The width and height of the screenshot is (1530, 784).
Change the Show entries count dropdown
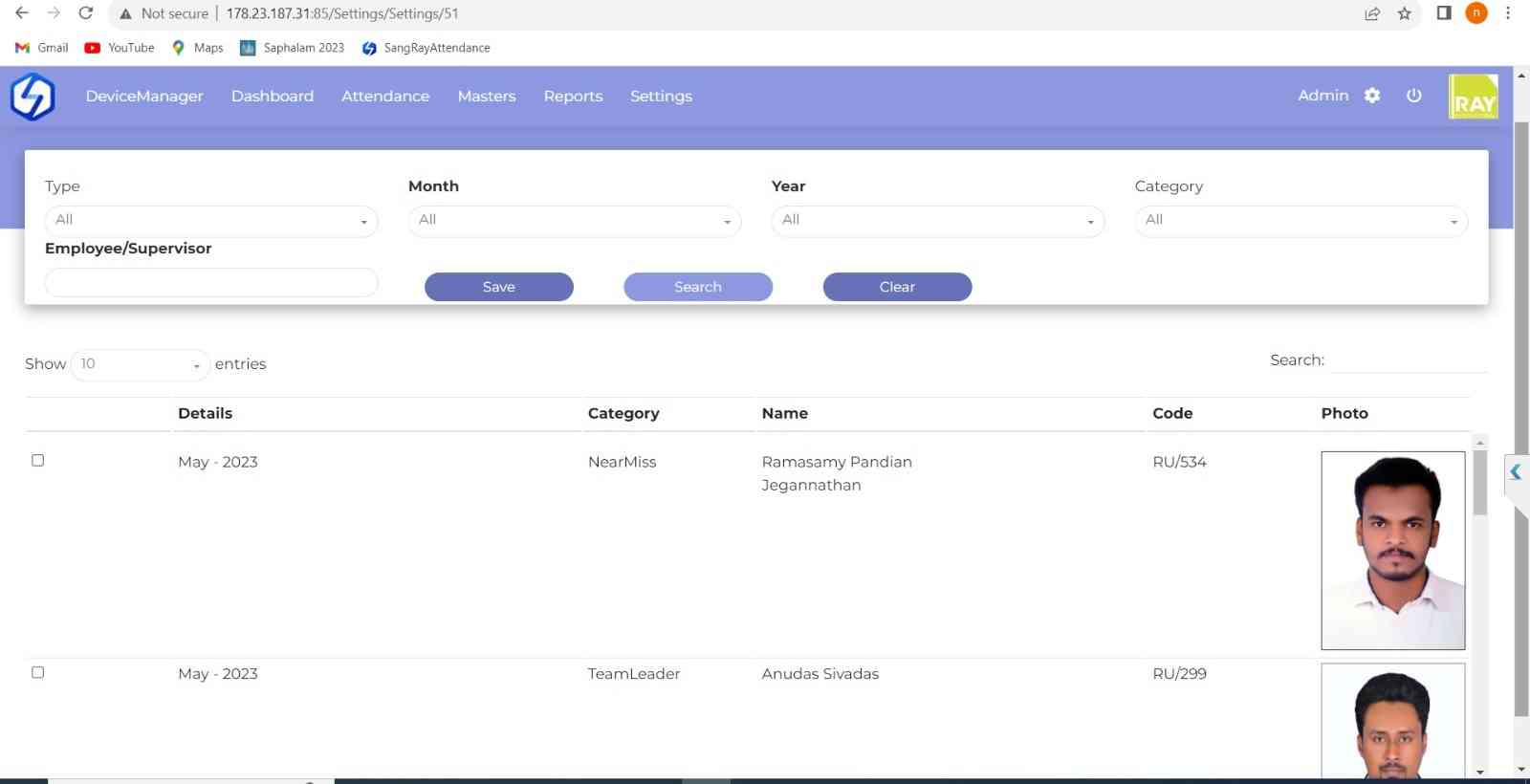click(x=141, y=364)
